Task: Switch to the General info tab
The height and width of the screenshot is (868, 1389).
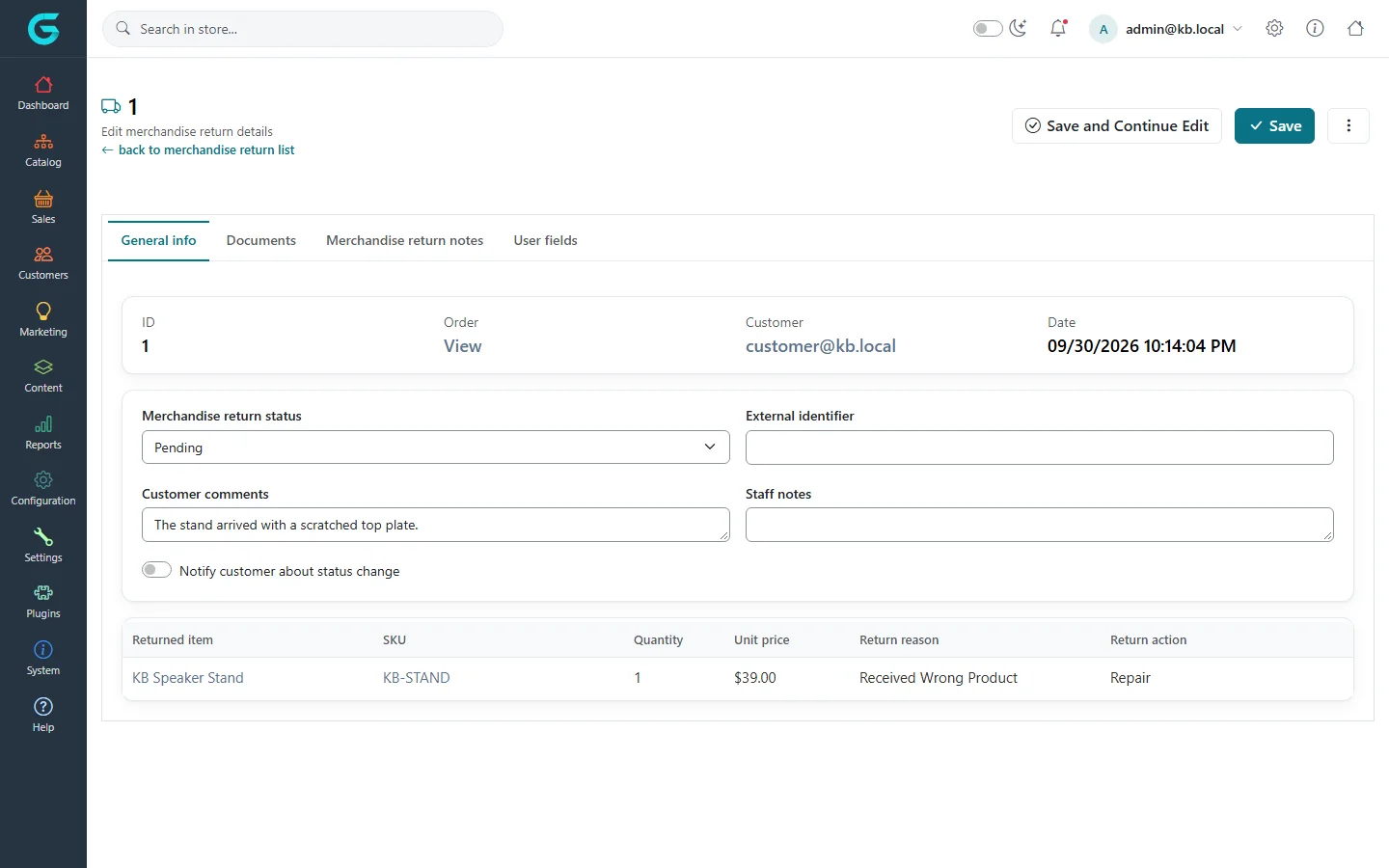Action: [x=158, y=240]
